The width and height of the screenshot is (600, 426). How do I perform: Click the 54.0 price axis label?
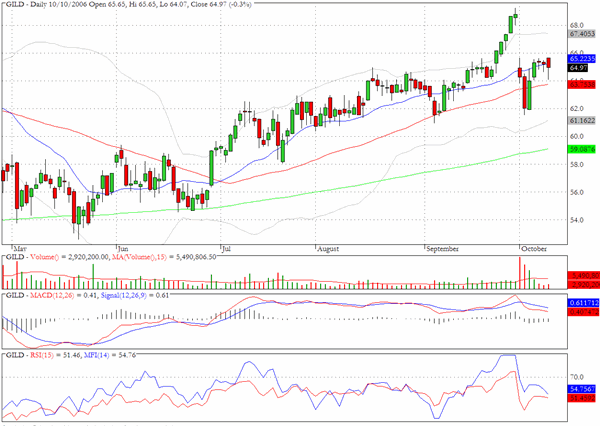tap(577, 220)
